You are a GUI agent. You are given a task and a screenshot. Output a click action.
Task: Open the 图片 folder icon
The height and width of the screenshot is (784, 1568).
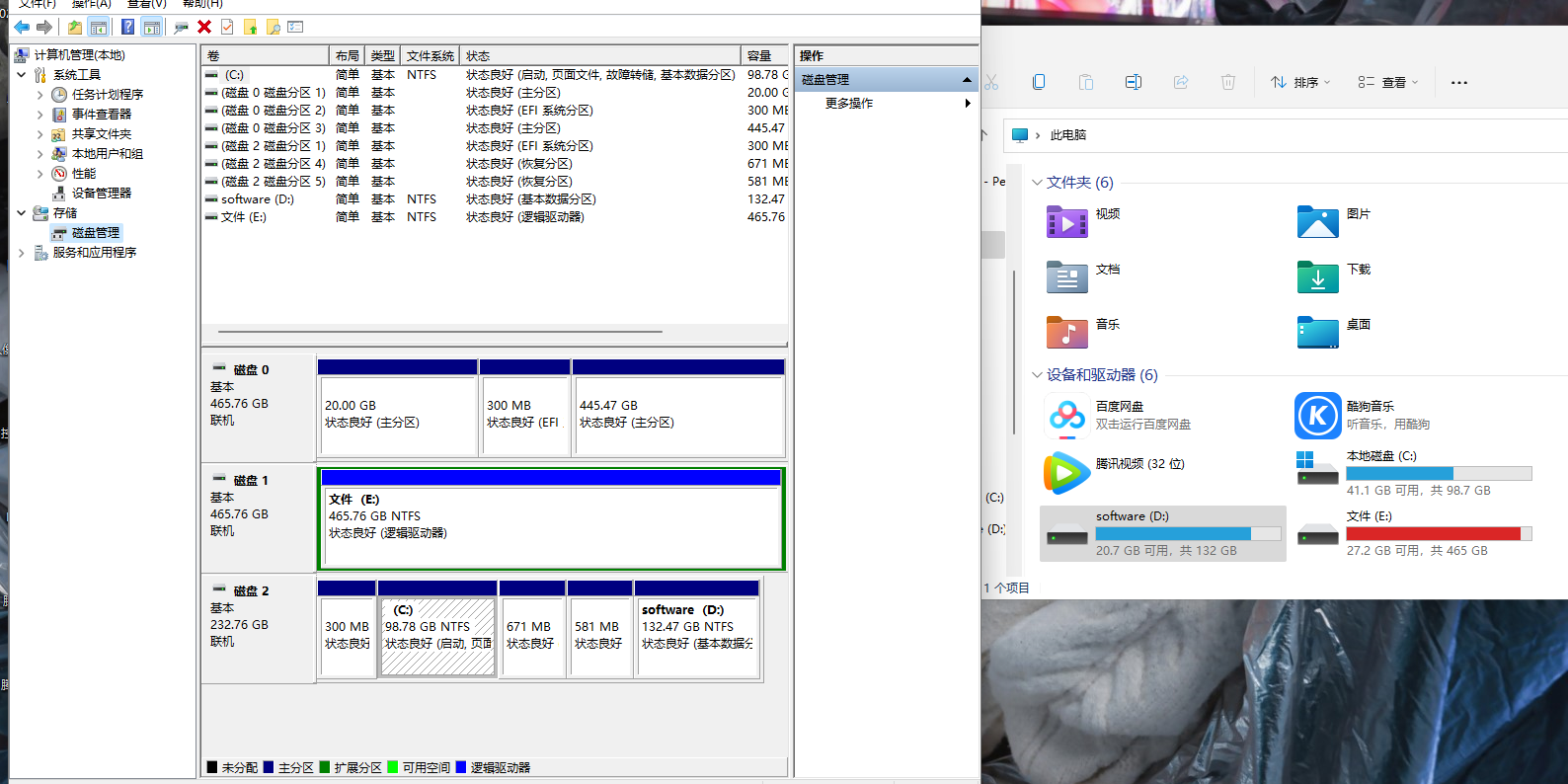[x=1318, y=222]
